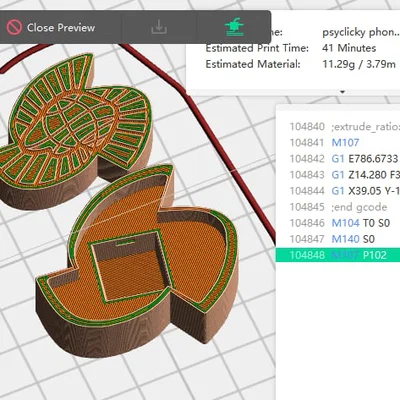Select highlighted line 104848 P102
The height and width of the screenshot is (400, 400).
coord(338,255)
